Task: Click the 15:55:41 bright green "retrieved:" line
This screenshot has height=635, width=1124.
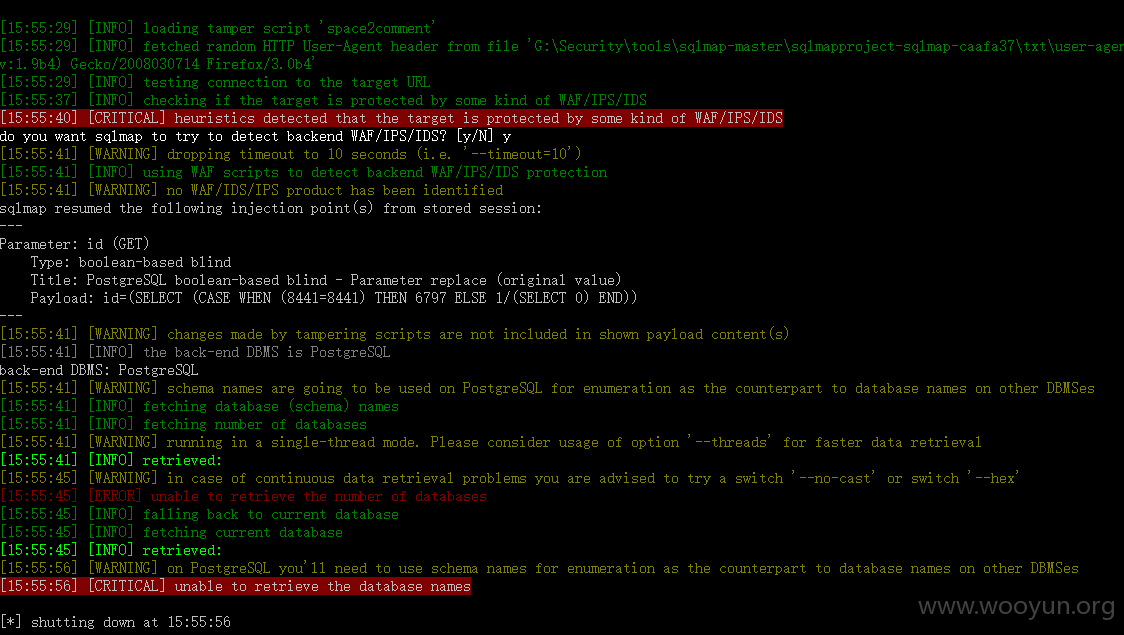Action: click(x=111, y=460)
